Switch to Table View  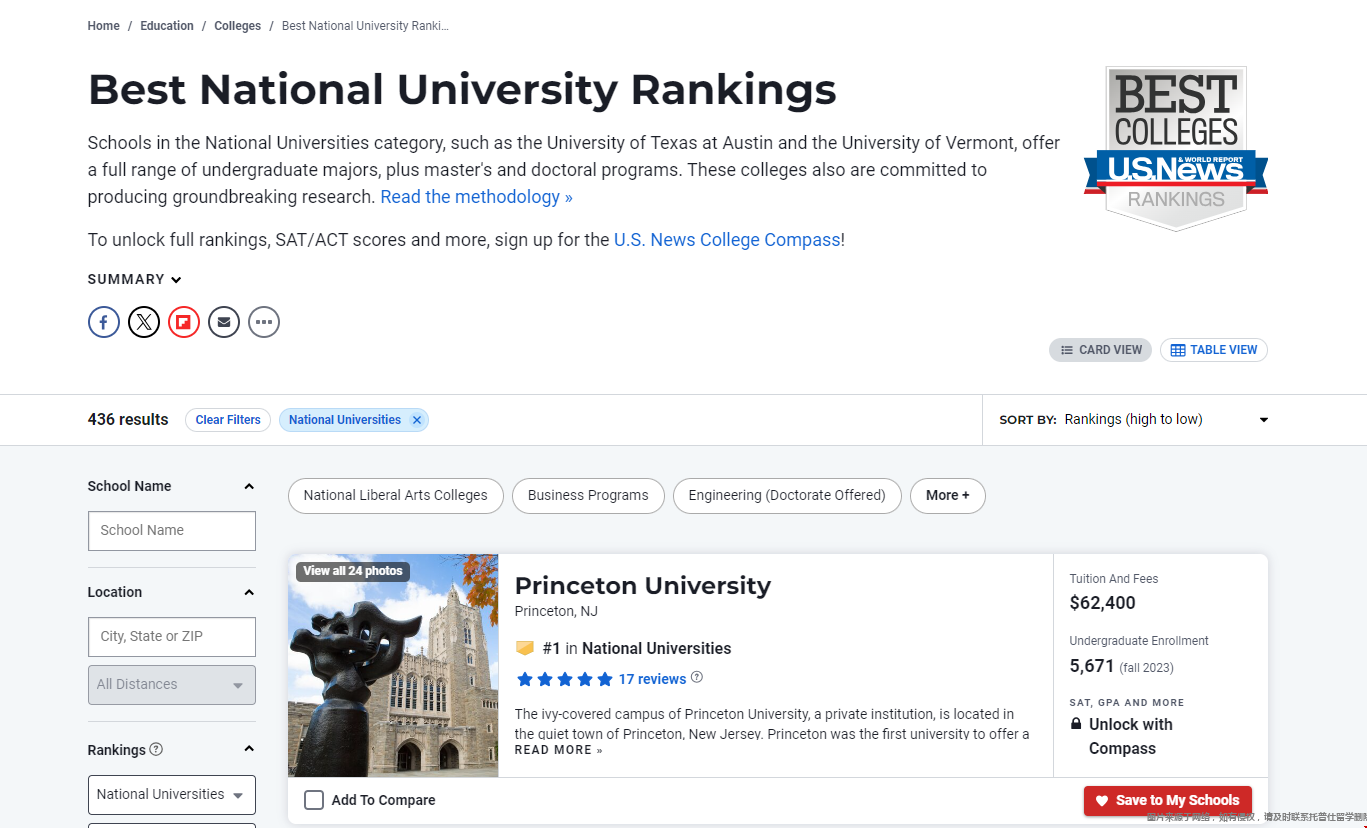tap(1214, 350)
